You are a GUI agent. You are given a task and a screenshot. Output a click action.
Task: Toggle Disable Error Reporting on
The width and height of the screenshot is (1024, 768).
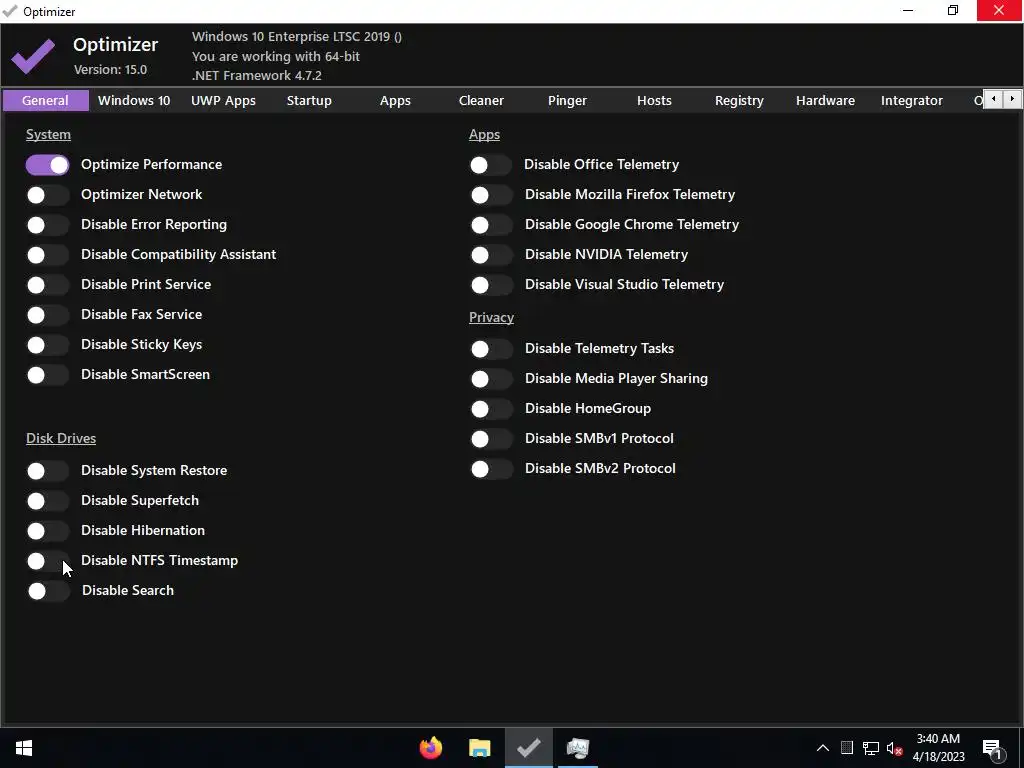[48, 225]
